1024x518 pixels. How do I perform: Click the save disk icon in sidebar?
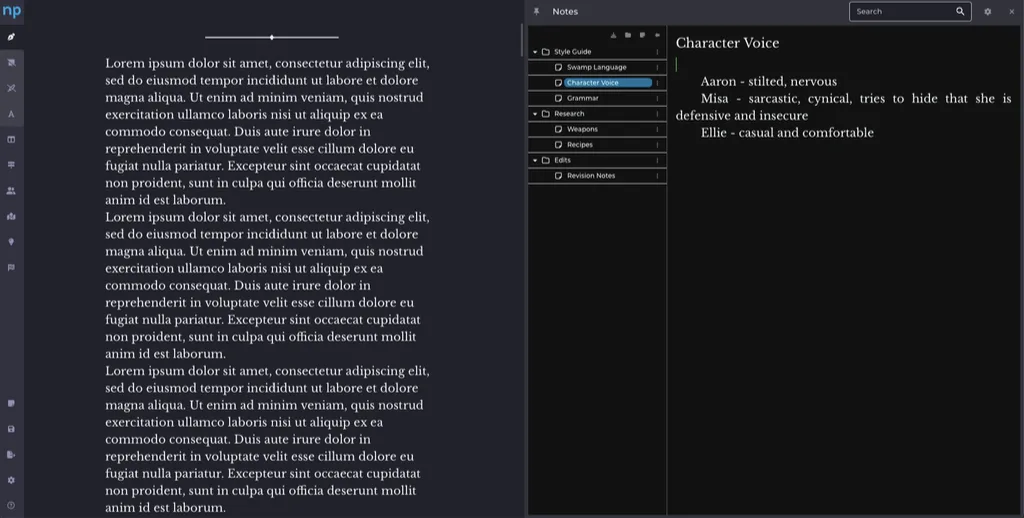[11, 429]
